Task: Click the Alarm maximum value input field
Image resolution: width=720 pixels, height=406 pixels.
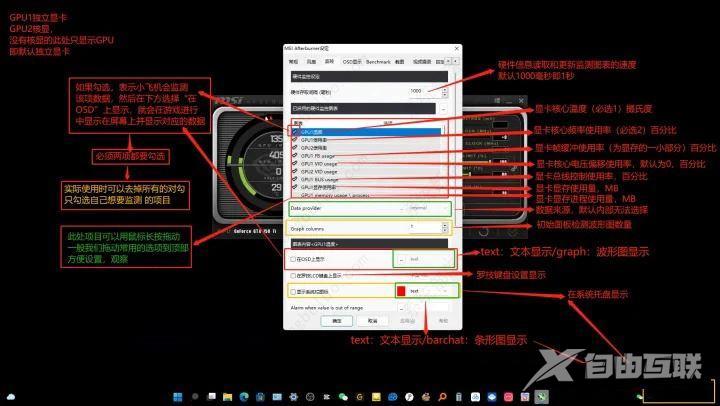Action: click(x=439, y=308)
